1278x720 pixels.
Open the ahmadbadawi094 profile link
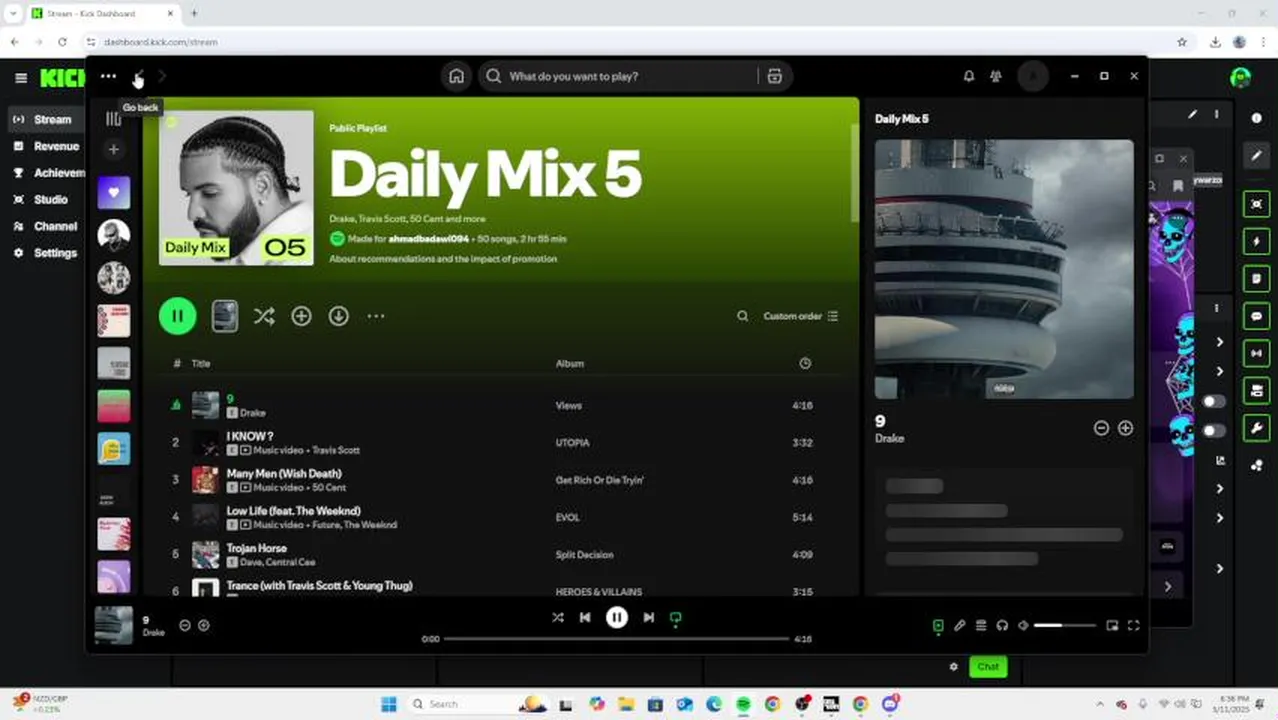[428, 239]
